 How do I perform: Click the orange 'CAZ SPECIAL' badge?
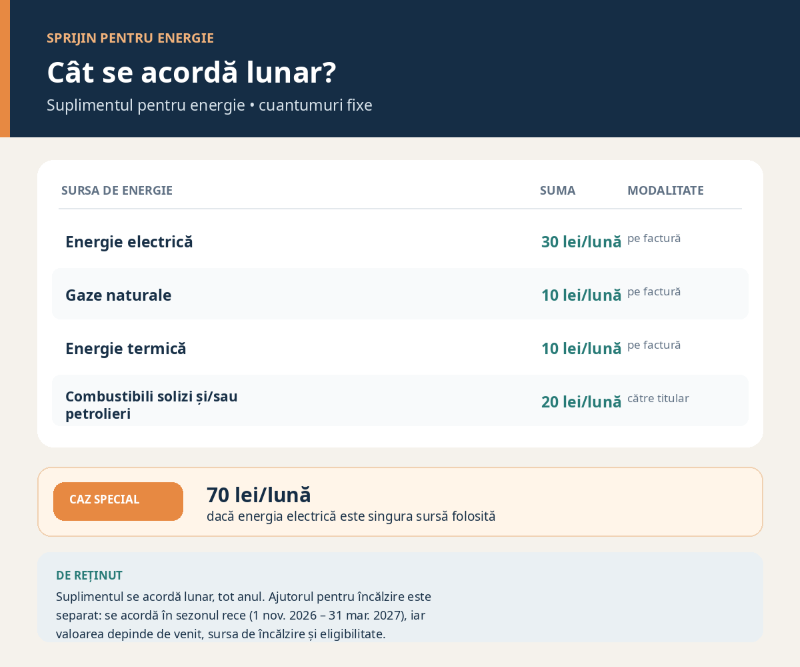tap(118, 501)
